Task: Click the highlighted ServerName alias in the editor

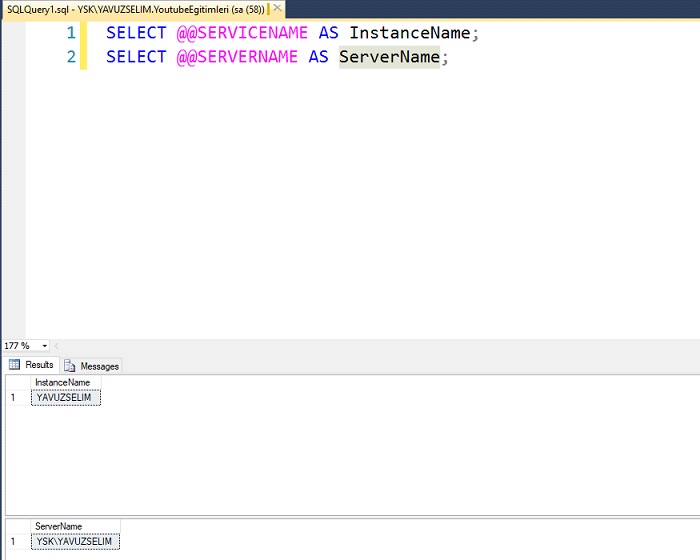Action: click(x=389, y=57)
